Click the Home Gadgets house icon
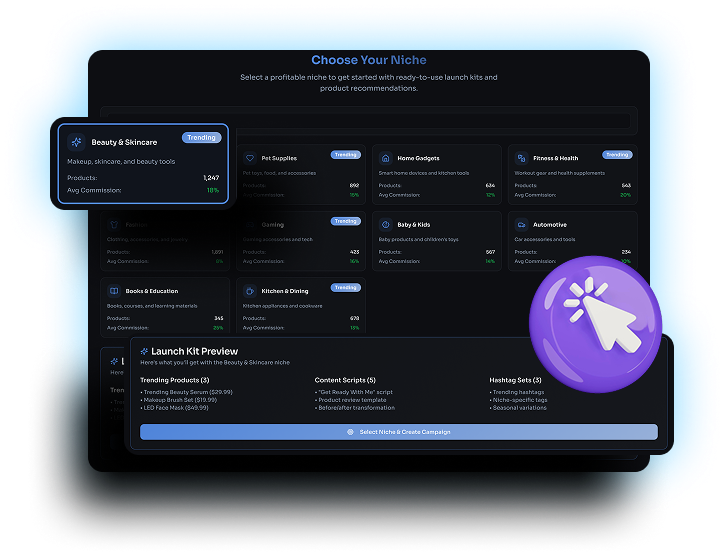This screenshot has width=724, height=555. point(386,158)
